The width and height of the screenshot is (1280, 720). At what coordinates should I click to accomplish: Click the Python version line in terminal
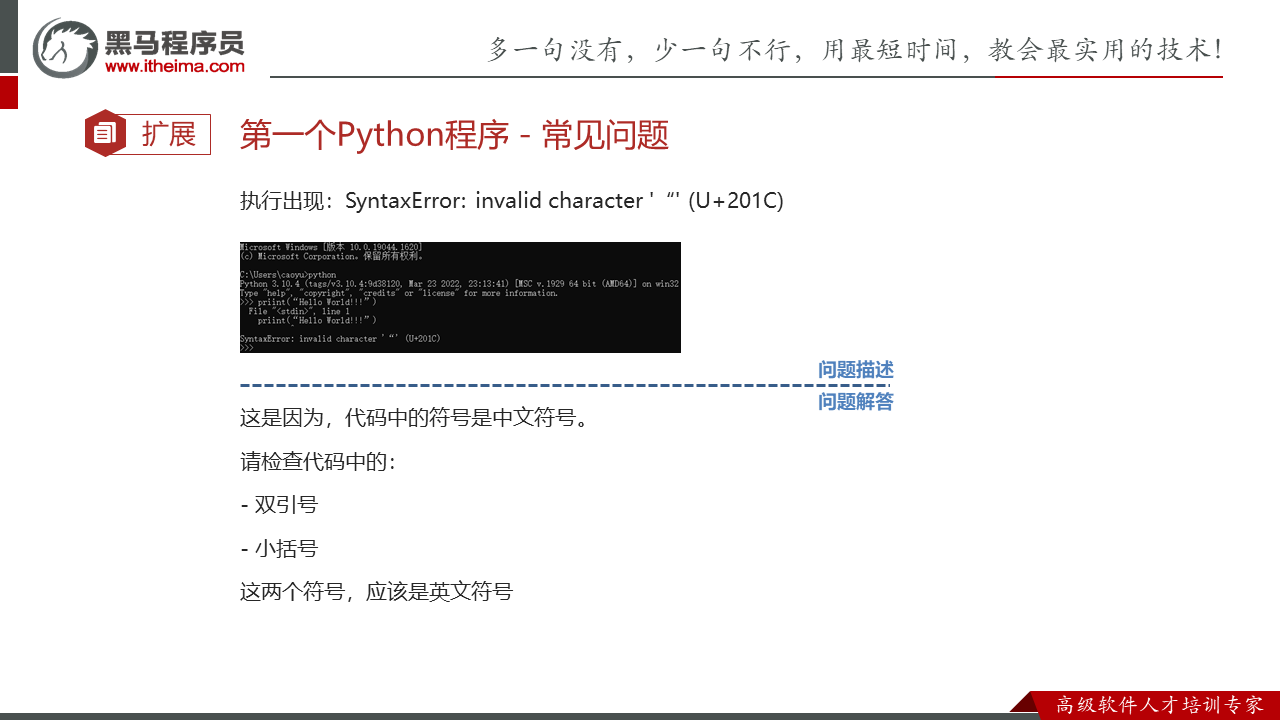tap(459, 284)
